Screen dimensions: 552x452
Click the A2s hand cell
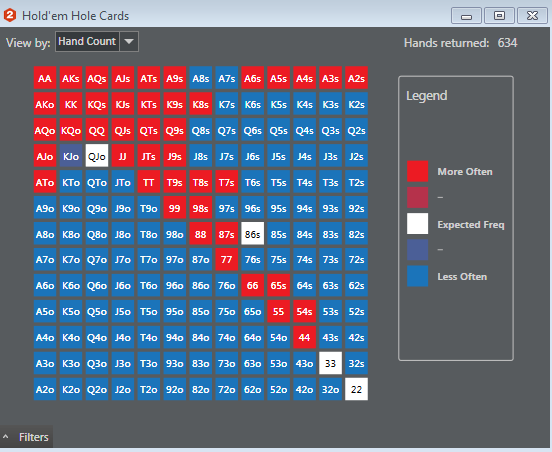356,78
